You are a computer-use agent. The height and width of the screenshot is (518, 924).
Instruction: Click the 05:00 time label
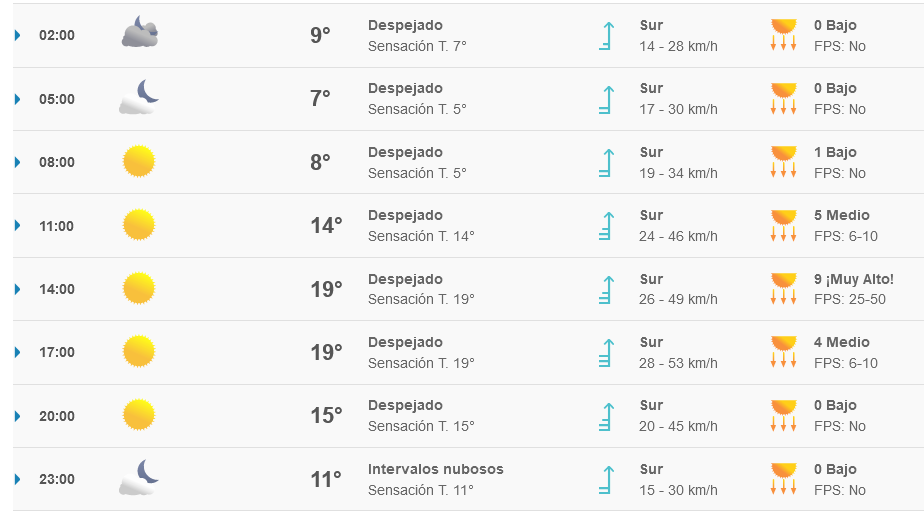pyautogui.click(x=57, y=99)
